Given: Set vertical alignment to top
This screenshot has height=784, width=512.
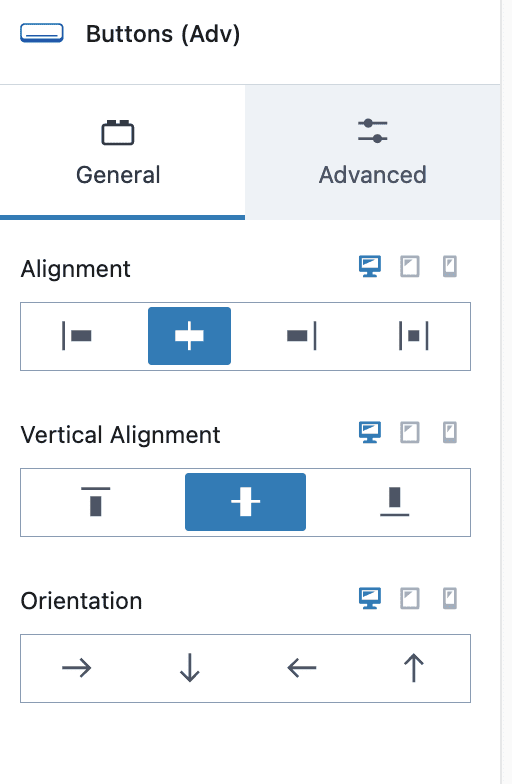Looking at the screenshot, I should (96, 502).
